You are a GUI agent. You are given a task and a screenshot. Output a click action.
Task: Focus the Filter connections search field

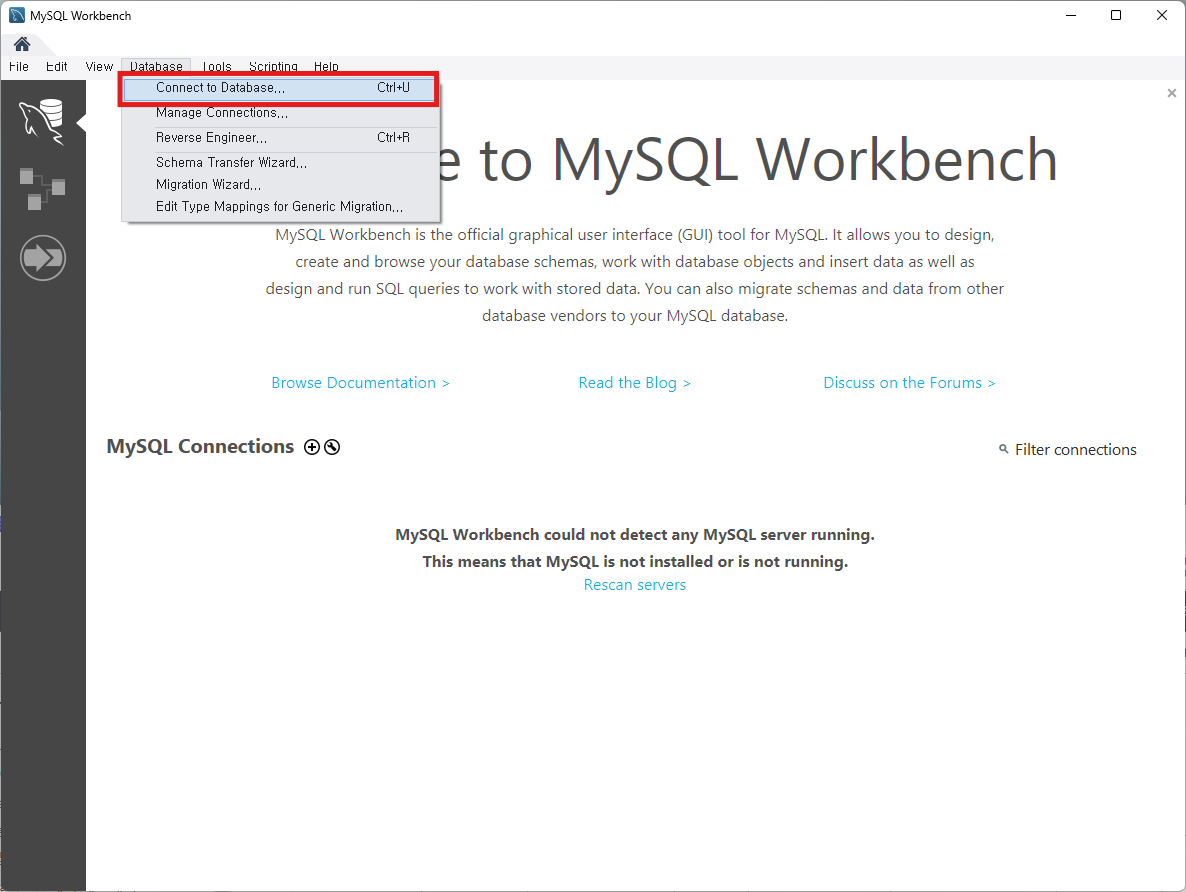1076,449
